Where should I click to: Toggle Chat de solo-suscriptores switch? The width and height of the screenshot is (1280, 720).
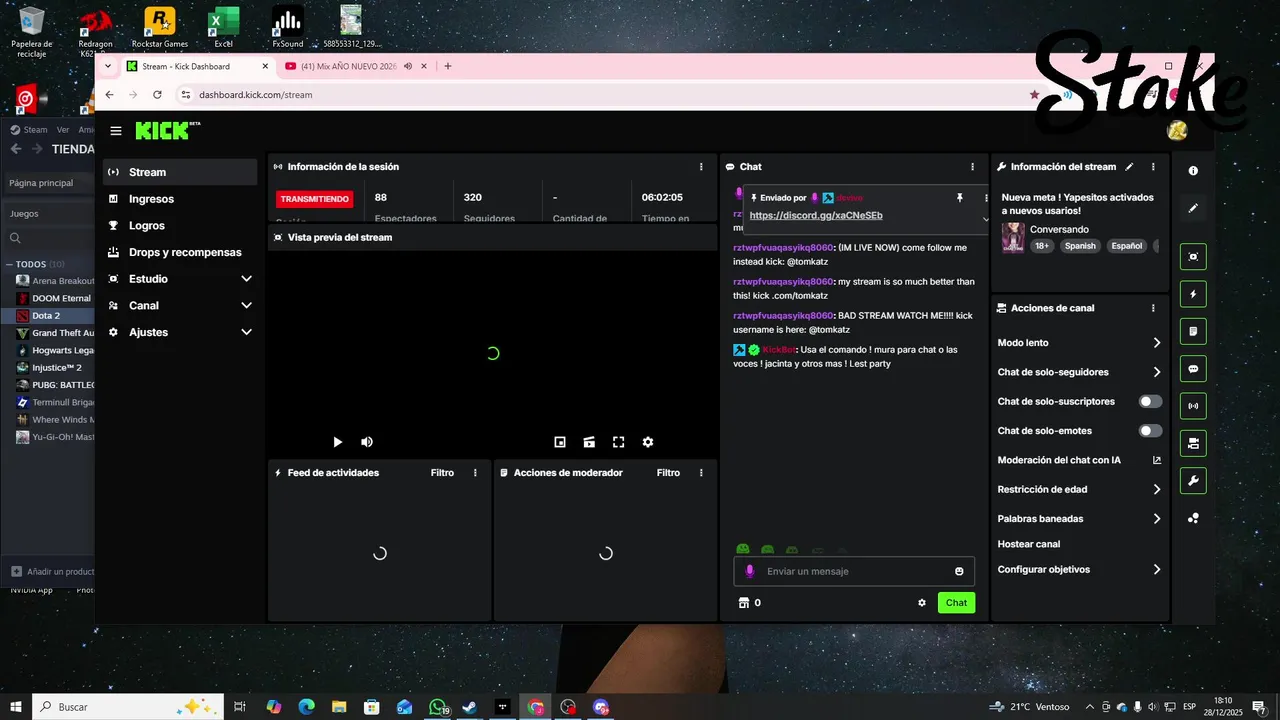[x=1151, y=401]
